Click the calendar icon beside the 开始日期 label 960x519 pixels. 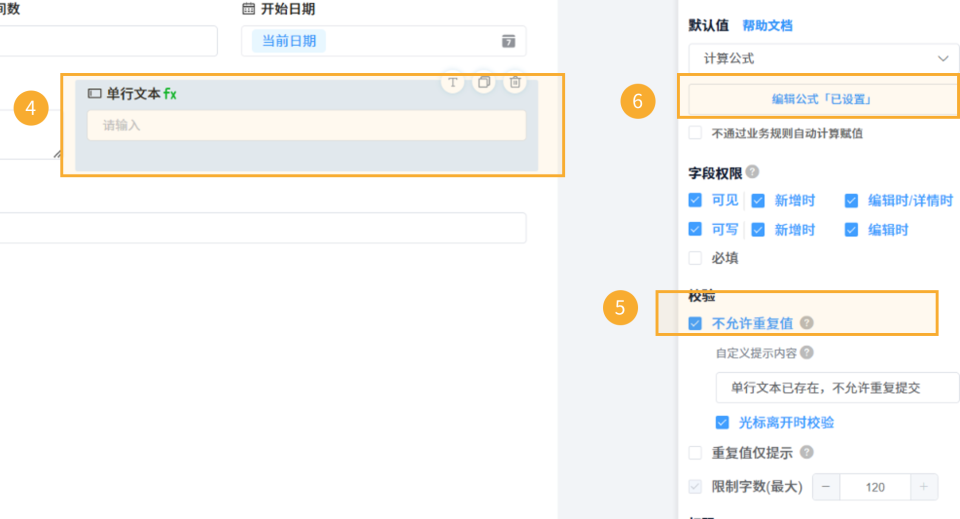(x=249, y=9)
